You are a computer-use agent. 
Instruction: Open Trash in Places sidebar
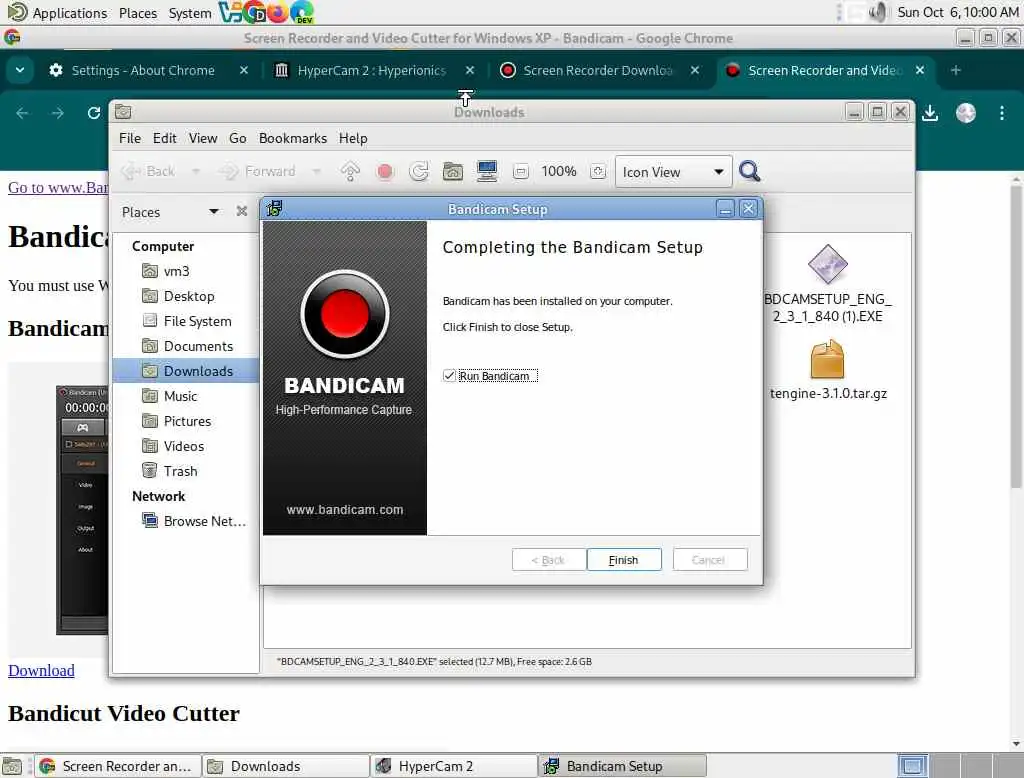(185, 471)
